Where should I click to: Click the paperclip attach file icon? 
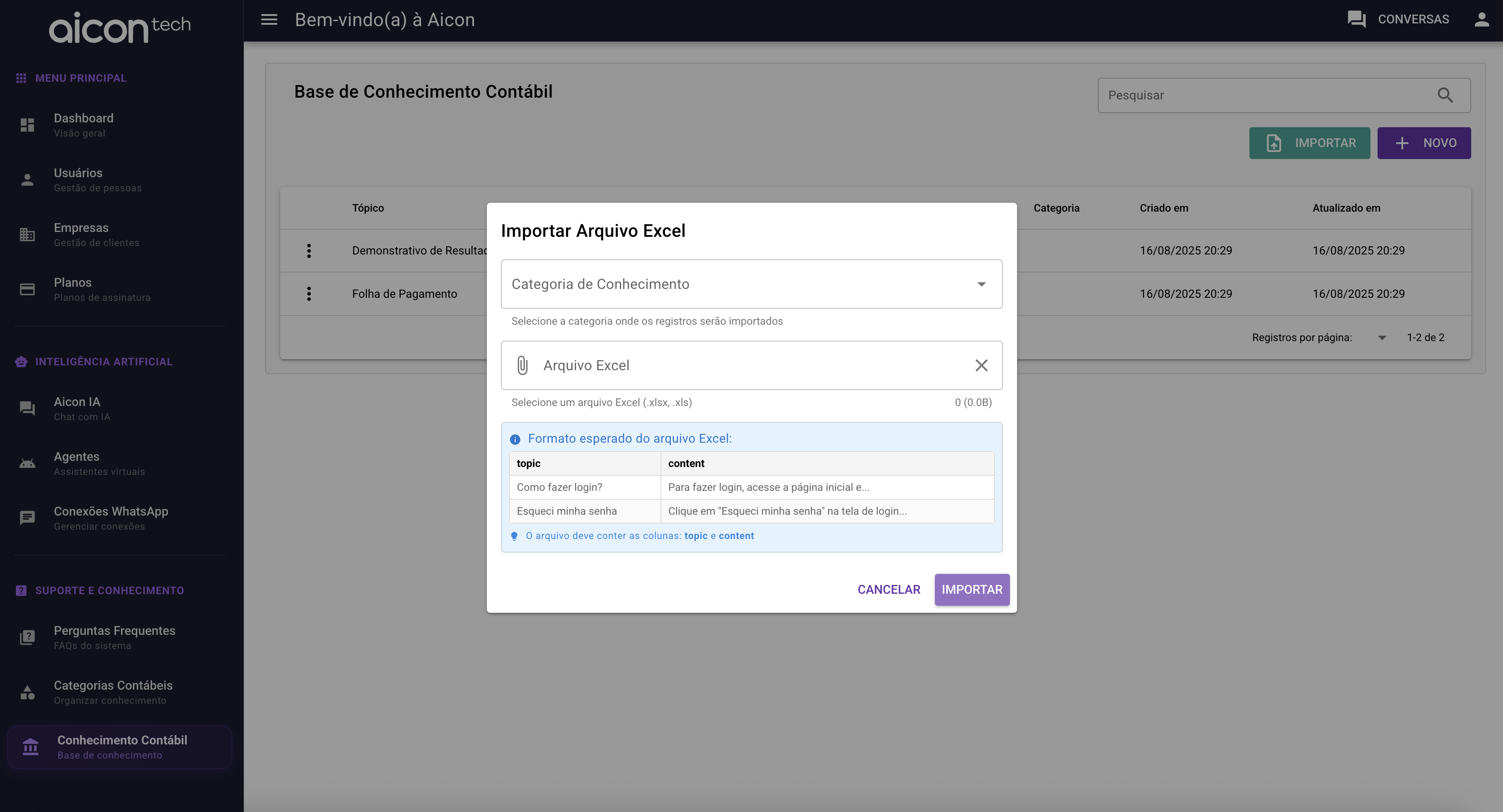pos(522,365)
